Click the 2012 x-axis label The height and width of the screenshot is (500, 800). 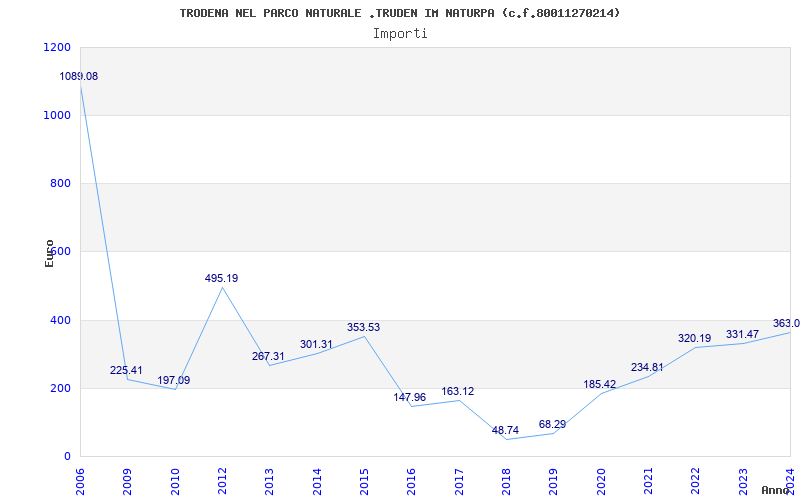(222, 482)
